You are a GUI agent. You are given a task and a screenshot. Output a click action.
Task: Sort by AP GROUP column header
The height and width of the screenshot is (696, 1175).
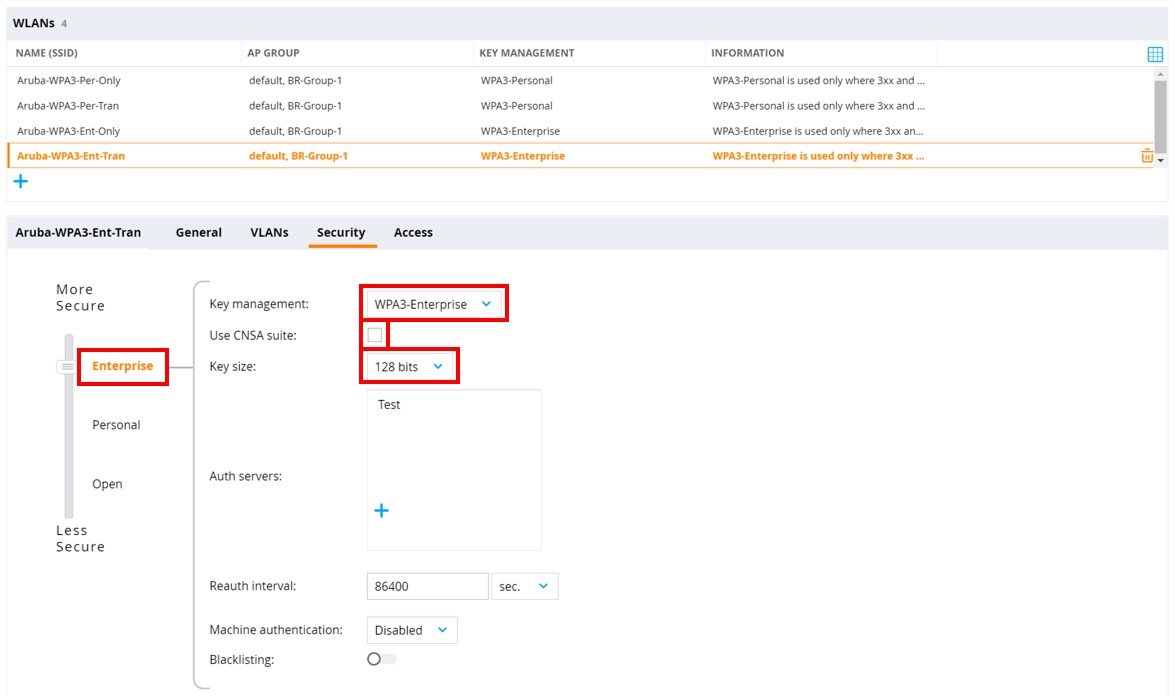(274, 53)
